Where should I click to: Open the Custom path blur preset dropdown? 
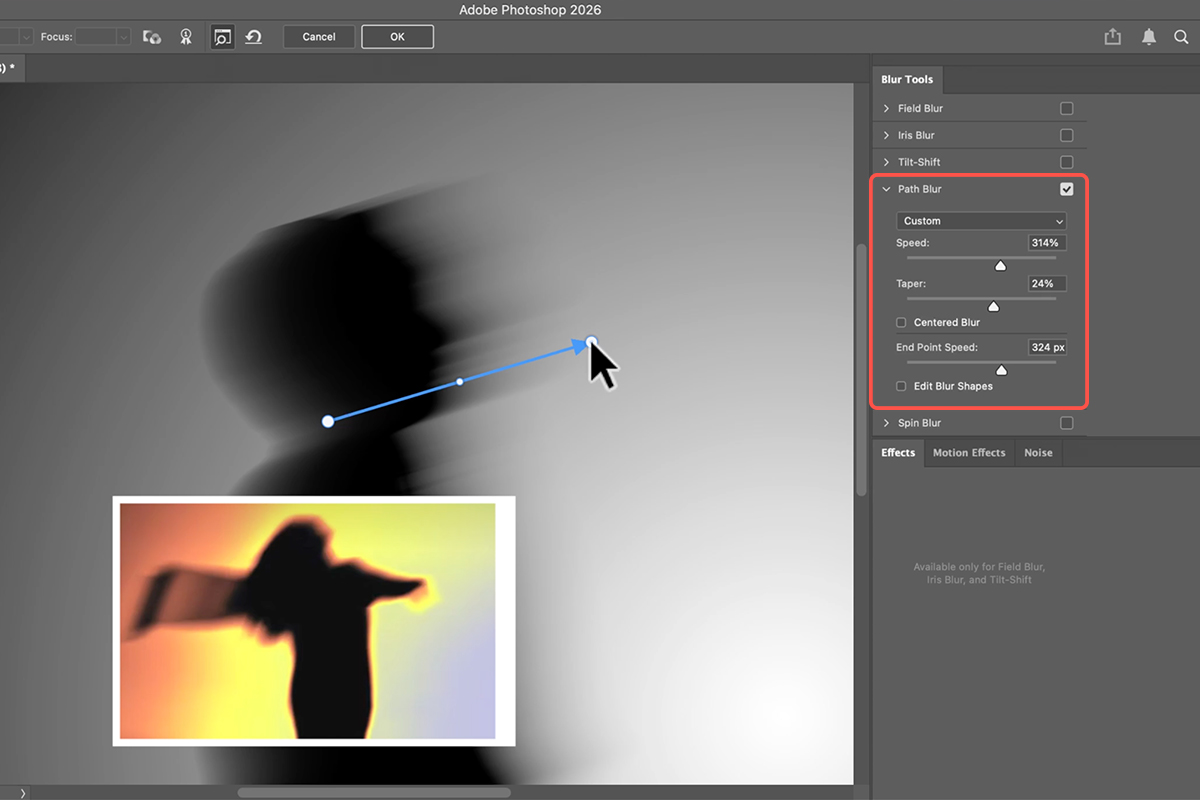point(981,221)
